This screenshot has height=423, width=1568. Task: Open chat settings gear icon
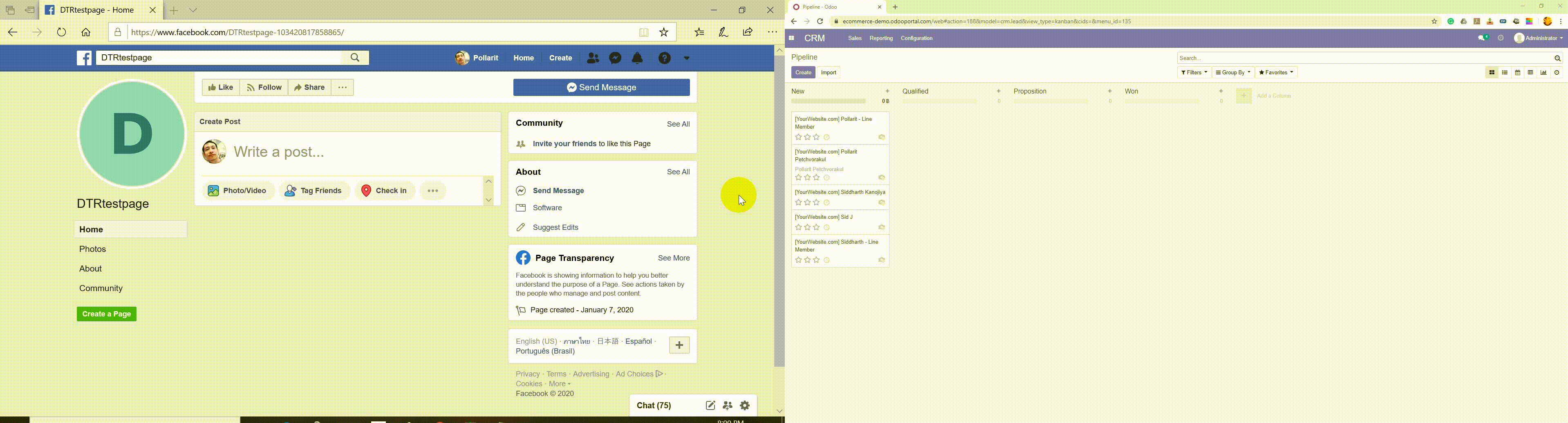click(x=745, y=405)
